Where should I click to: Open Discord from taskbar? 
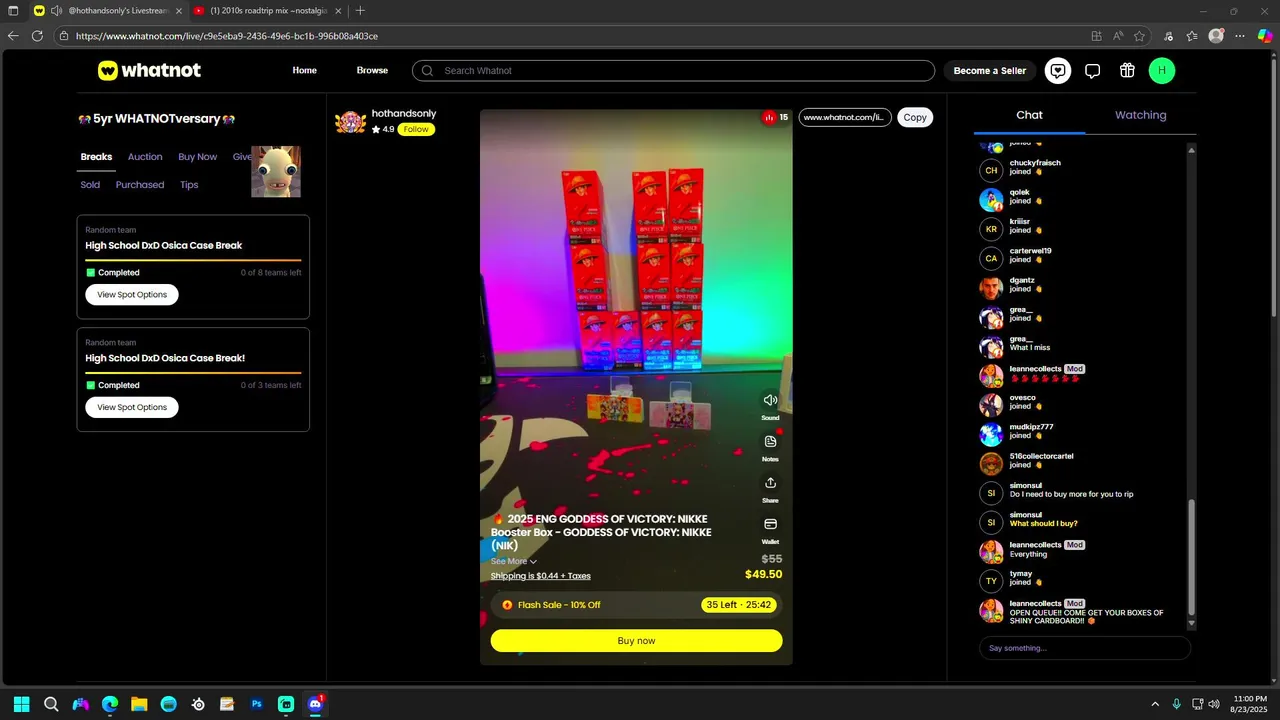coord(316,704)
